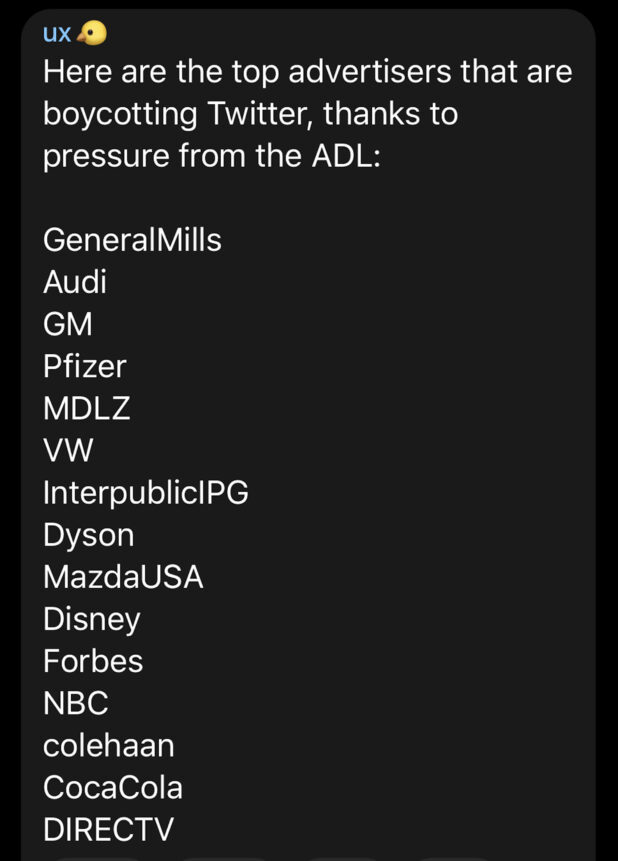Tap on the Disney line

tap(92, 619)
